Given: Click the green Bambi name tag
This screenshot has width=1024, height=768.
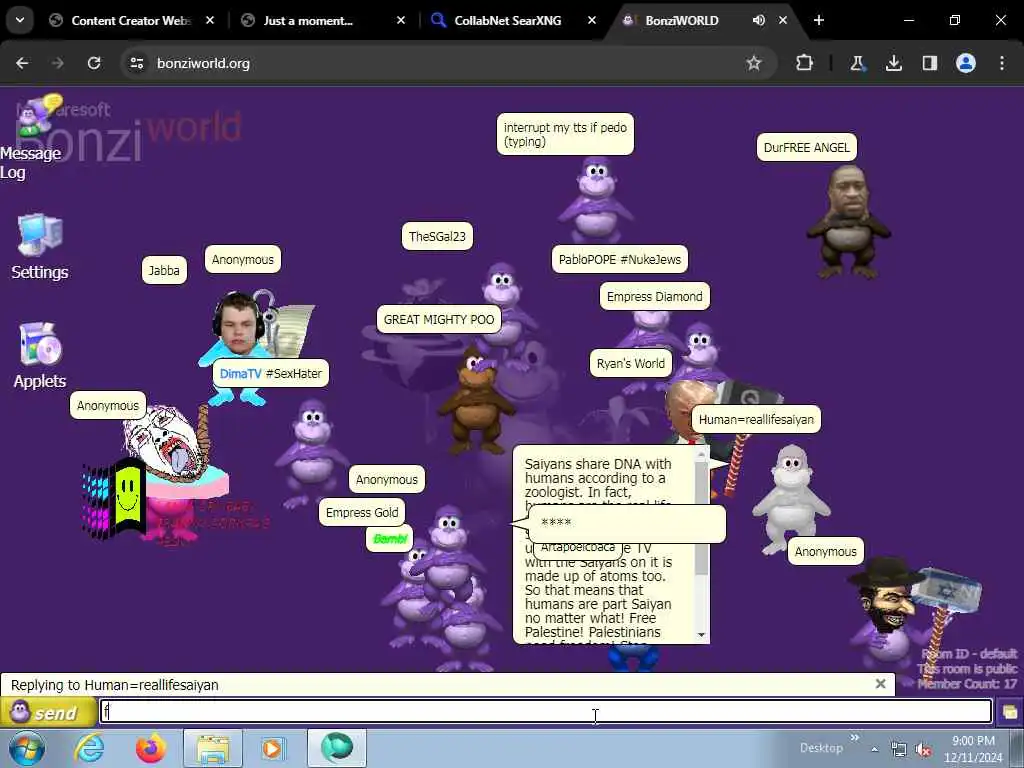Looking at the screenshot, I should coord(390,538).
